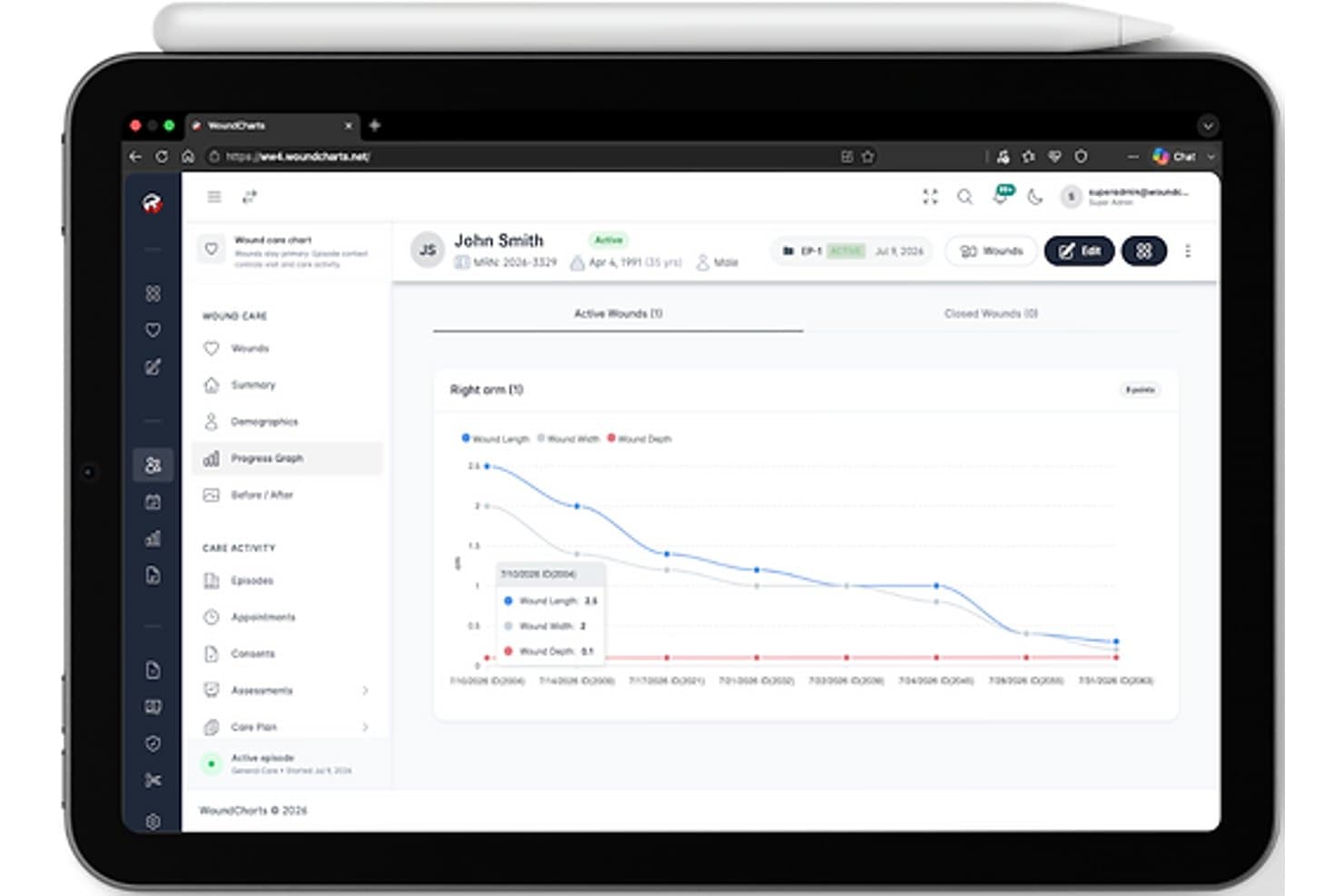Screen dimensions: 1344x896
Task: Click the bar chart icon in the dark sidebar
Action: (153, 538)
